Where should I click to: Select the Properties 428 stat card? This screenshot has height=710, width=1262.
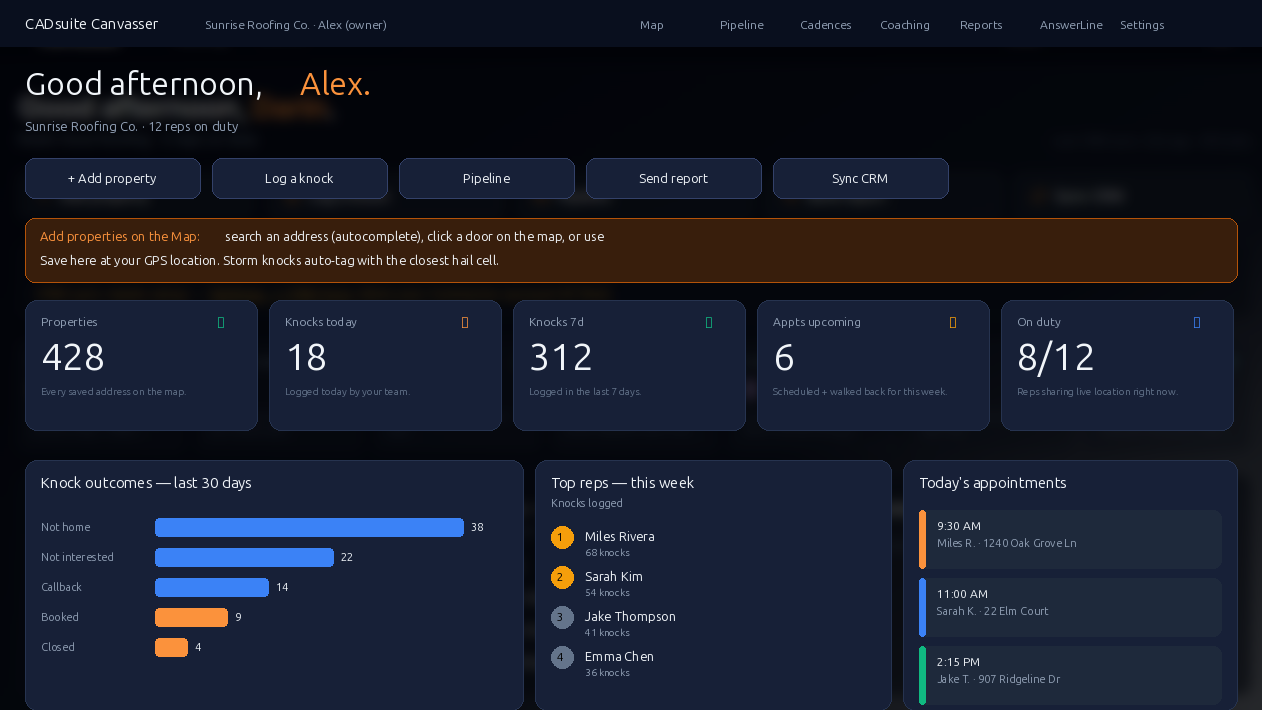[141, 365]
